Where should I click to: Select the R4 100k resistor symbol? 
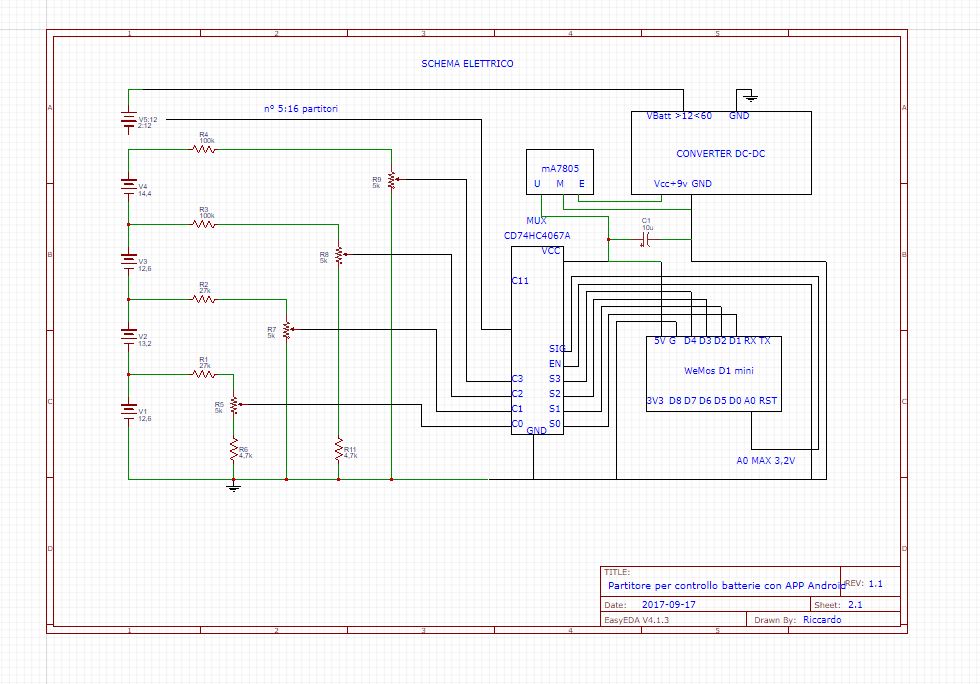coord(204,149)
